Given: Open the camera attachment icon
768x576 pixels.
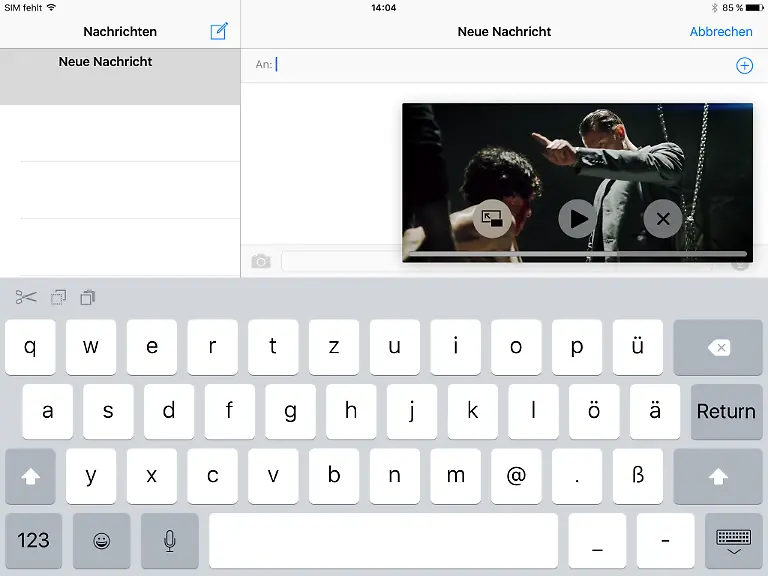Looking at the screenshot, I should tap(261, 261).
